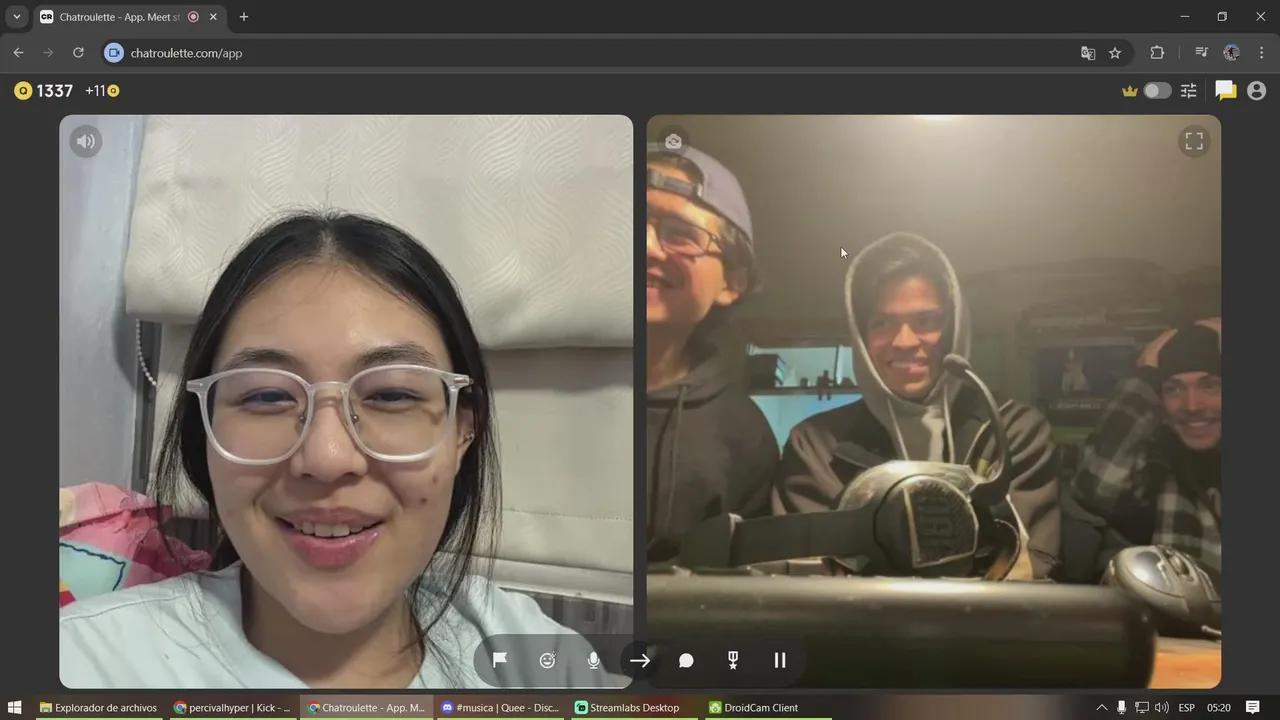Screen dimensions: 1280x720
Task: Switch to Streamlabs Desktop on the taskbar
Action: click(628, 707)
